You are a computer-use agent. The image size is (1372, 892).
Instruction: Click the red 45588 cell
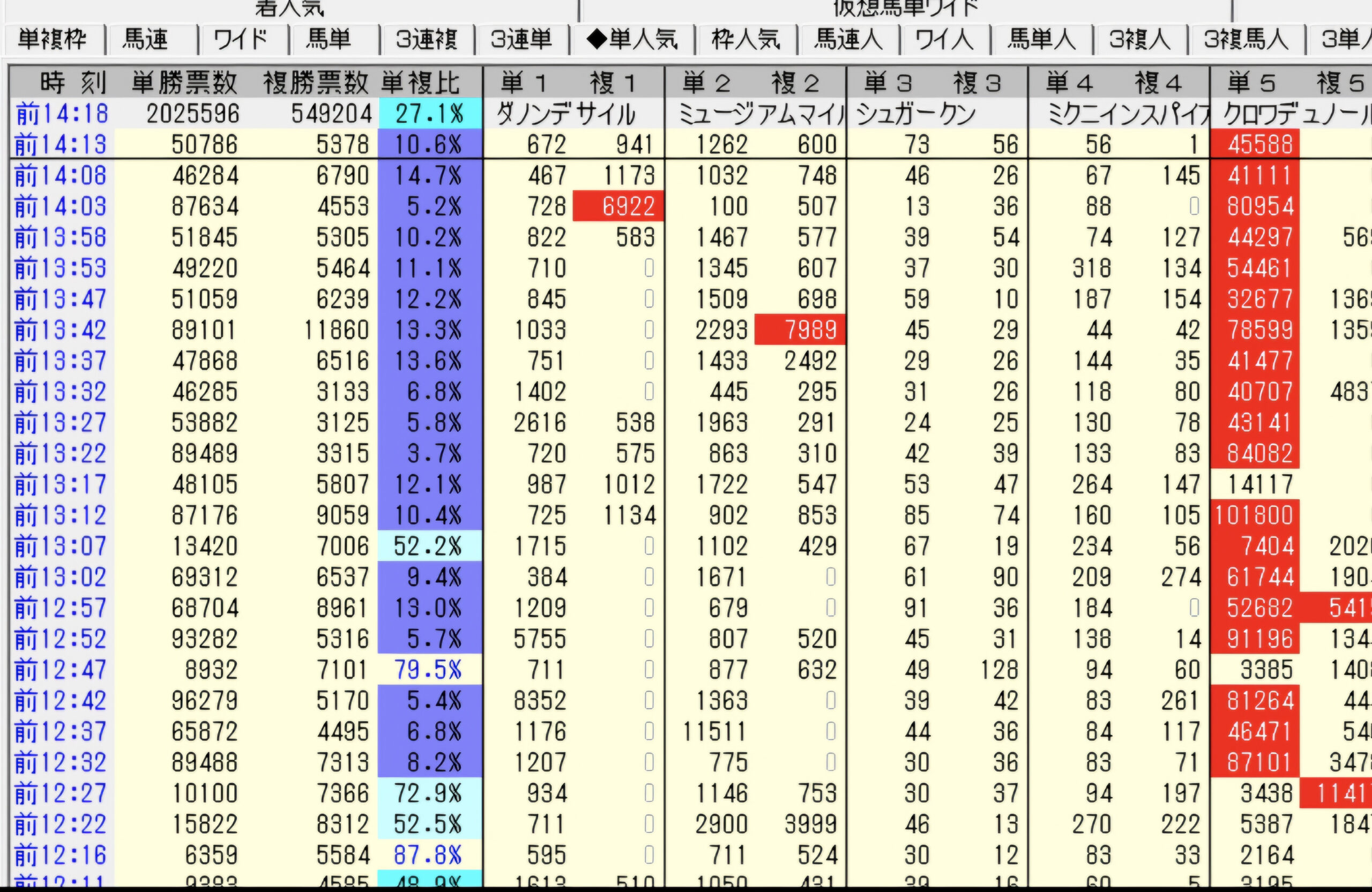(x=1255, y=144)
